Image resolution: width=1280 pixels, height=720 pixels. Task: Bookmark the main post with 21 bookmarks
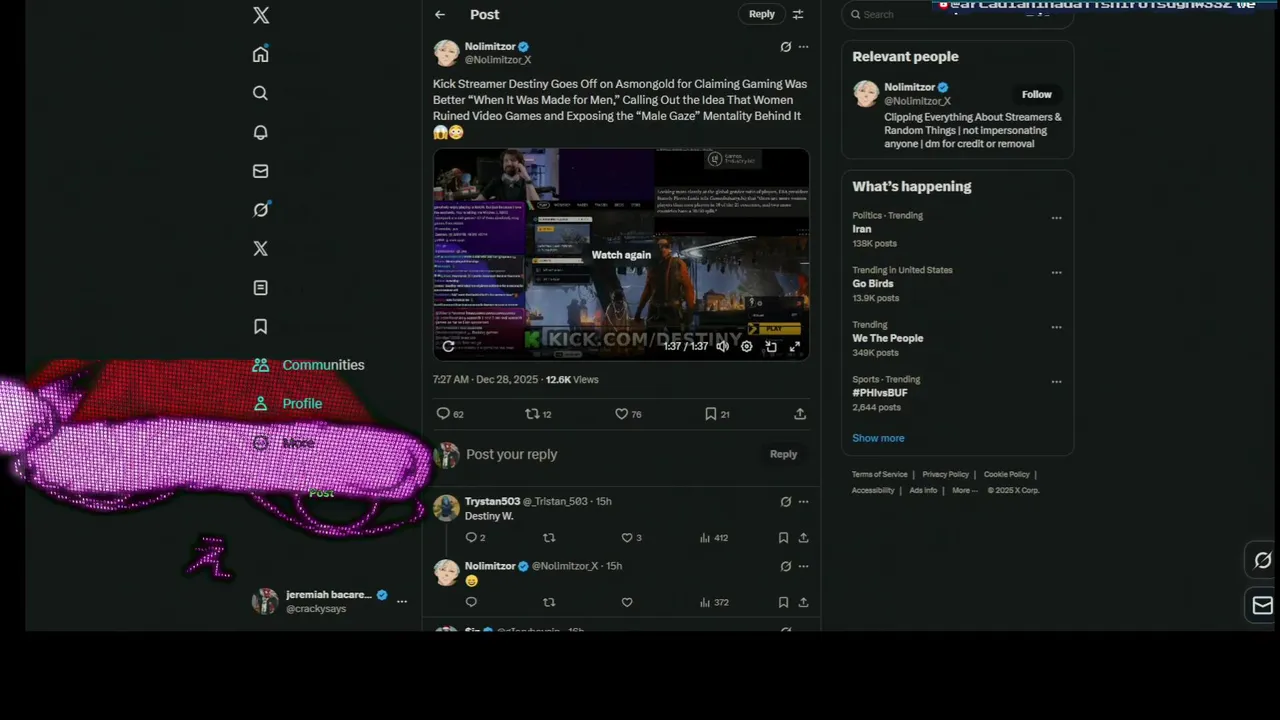[716, 414]
